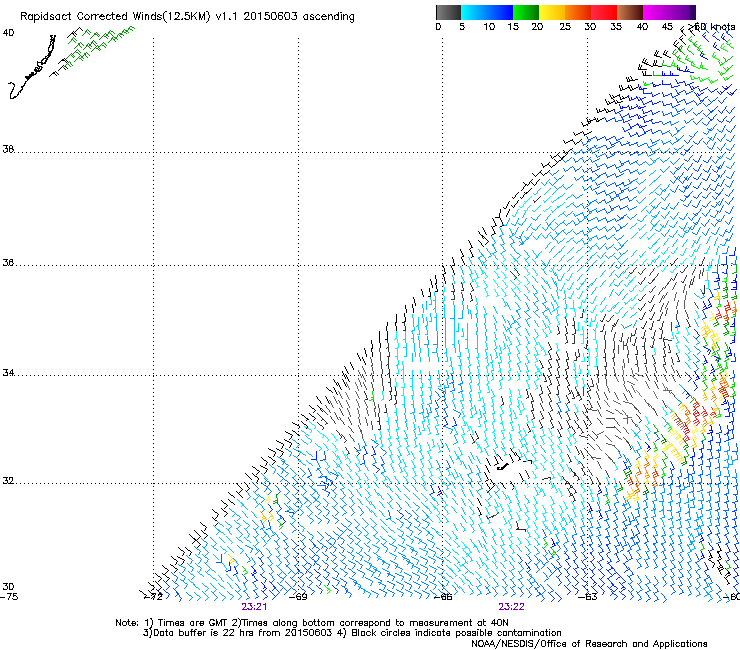Click the longitude label '-63'
The height and width of the screenshot is (650, 740).
[x=588, y=597]
